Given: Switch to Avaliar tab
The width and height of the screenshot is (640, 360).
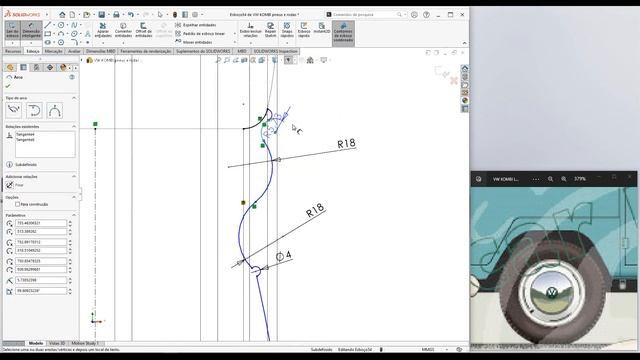Looking at the screenshot, I should (74, 51).
